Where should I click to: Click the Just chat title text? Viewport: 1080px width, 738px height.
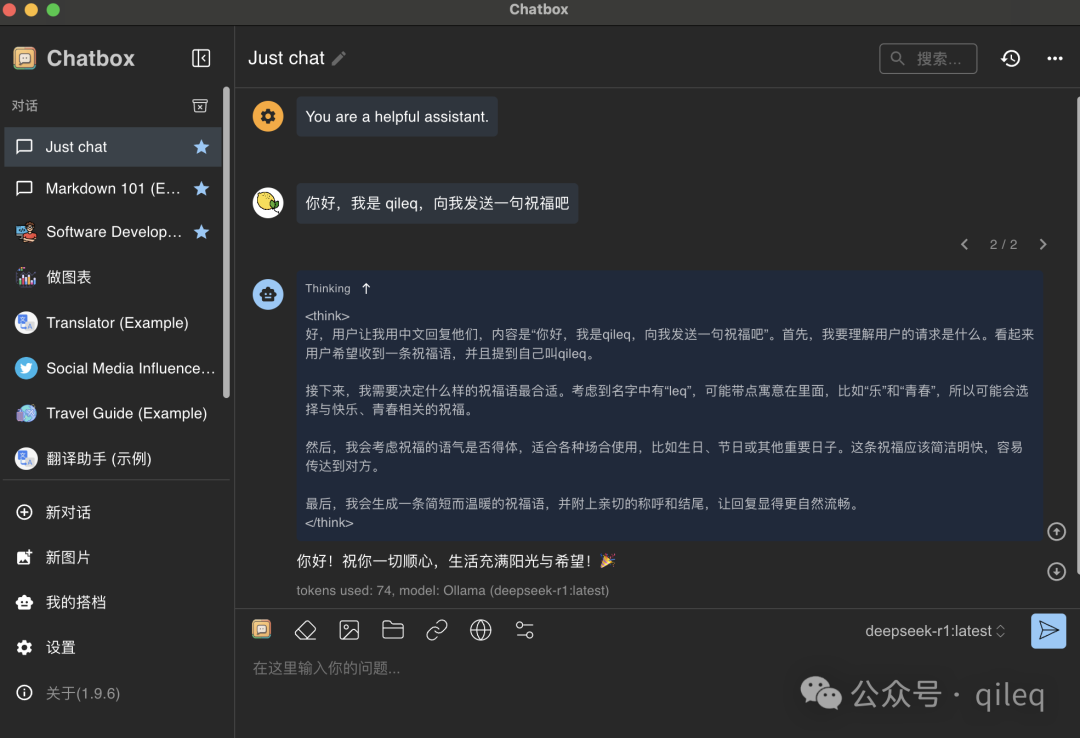click(286, 59)
